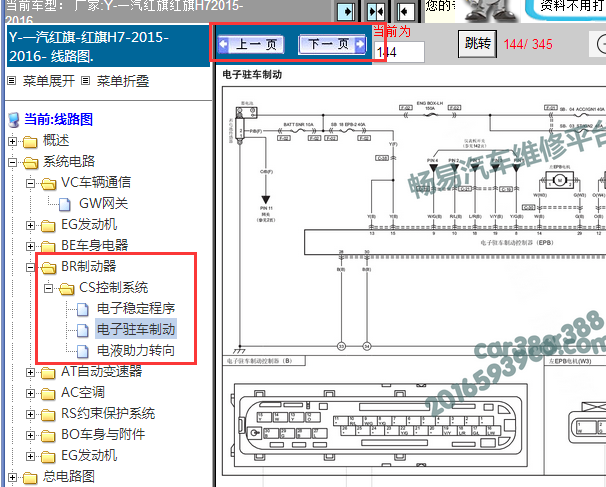Expand the RS约束保护系统 node
This screenshot has height=487, width=606.
pyautogui.click(x=31, y=414)
